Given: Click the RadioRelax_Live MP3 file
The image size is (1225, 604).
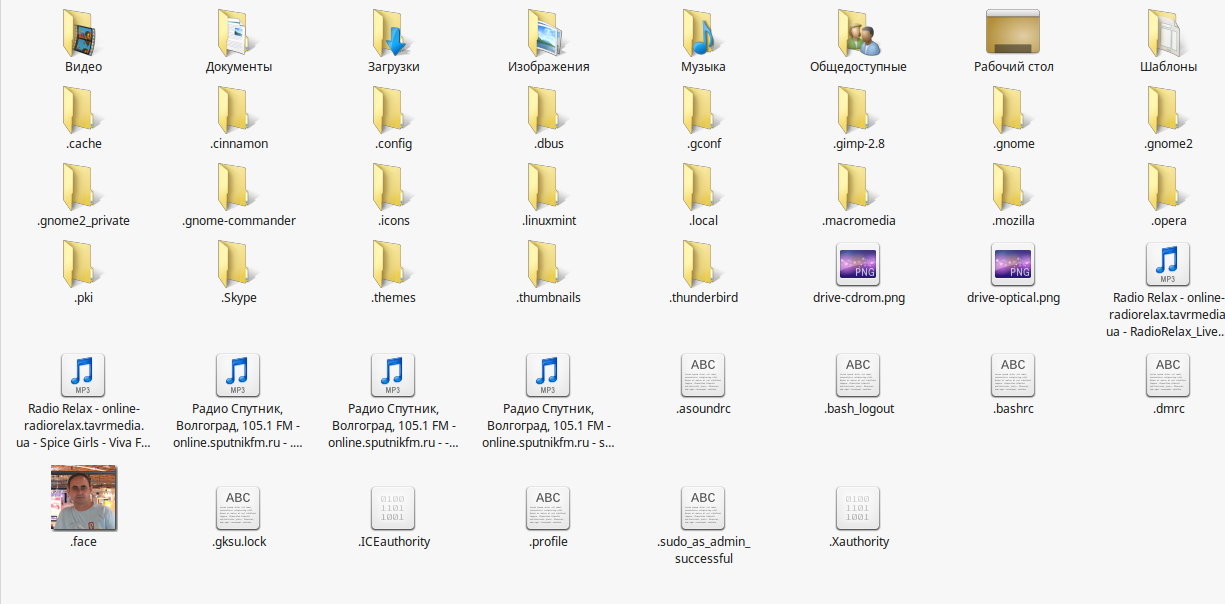Looking at the screenshot, I should (x=1168, y=265).
